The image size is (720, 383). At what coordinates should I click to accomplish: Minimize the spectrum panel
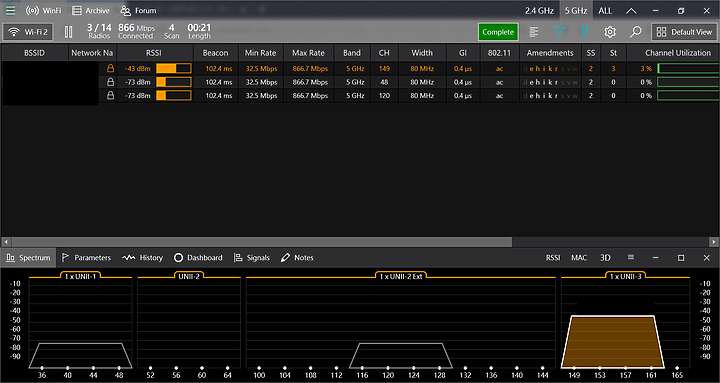pyautogui.click(x=656, y=258)
